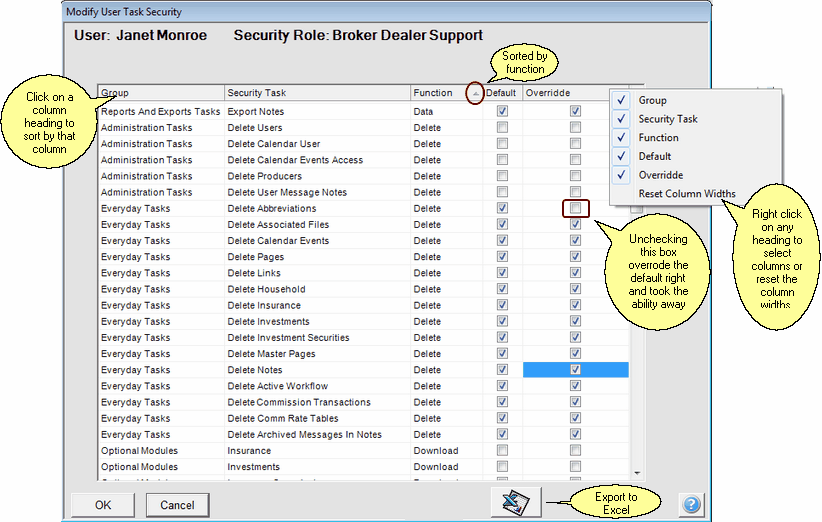
Task: Uncheck Override for Delete Household
Action: 575,289
